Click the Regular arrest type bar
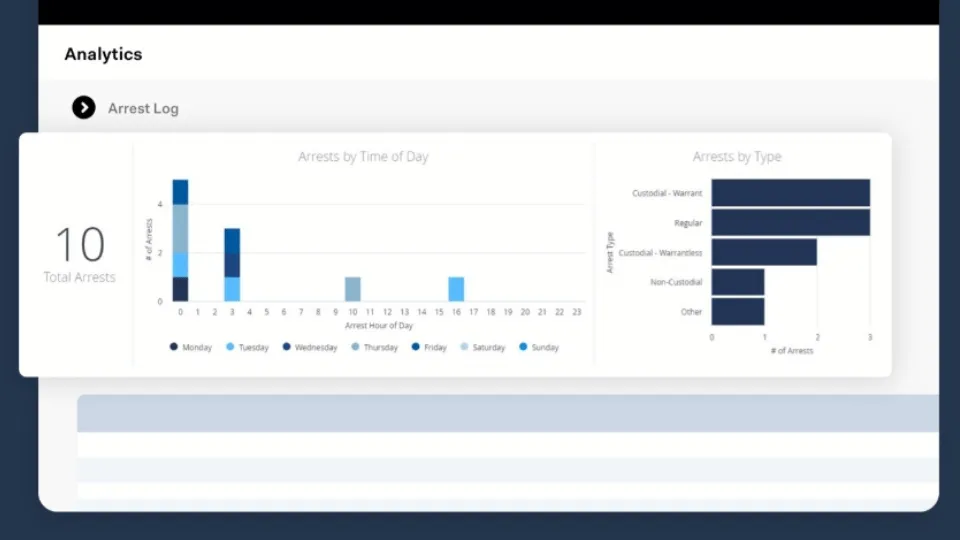Image resolution: width=960 pixels, height=540 pixels. 790,222
